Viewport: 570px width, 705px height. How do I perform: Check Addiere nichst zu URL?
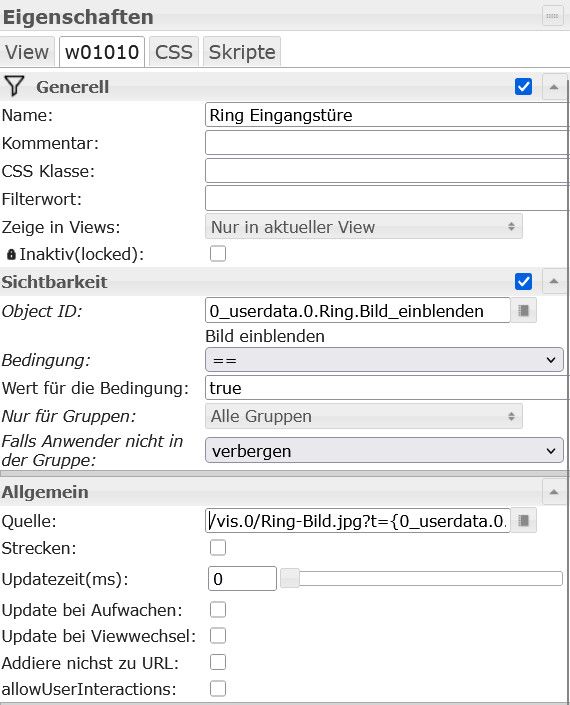point(218,662)
